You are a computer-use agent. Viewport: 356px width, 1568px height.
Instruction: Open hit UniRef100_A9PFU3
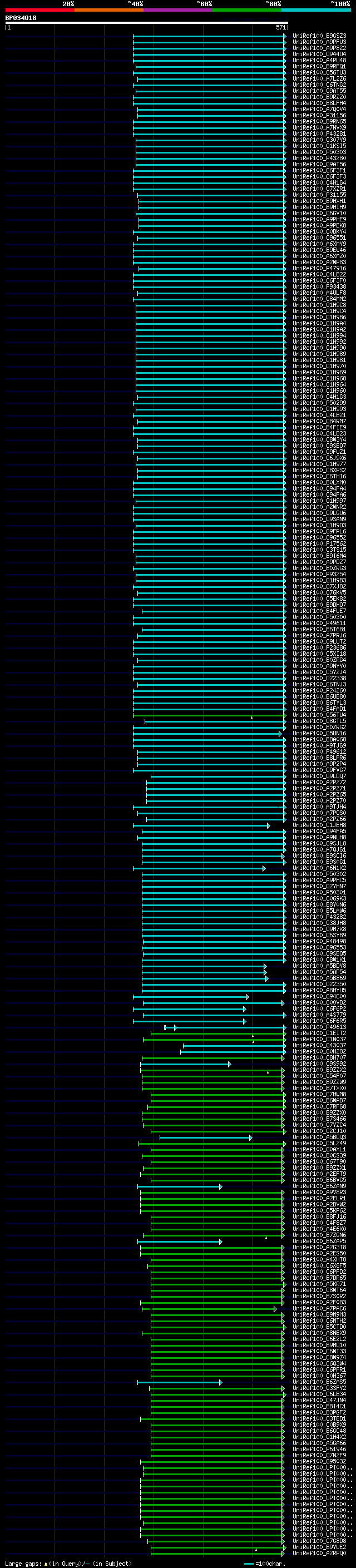coord(319,42)
